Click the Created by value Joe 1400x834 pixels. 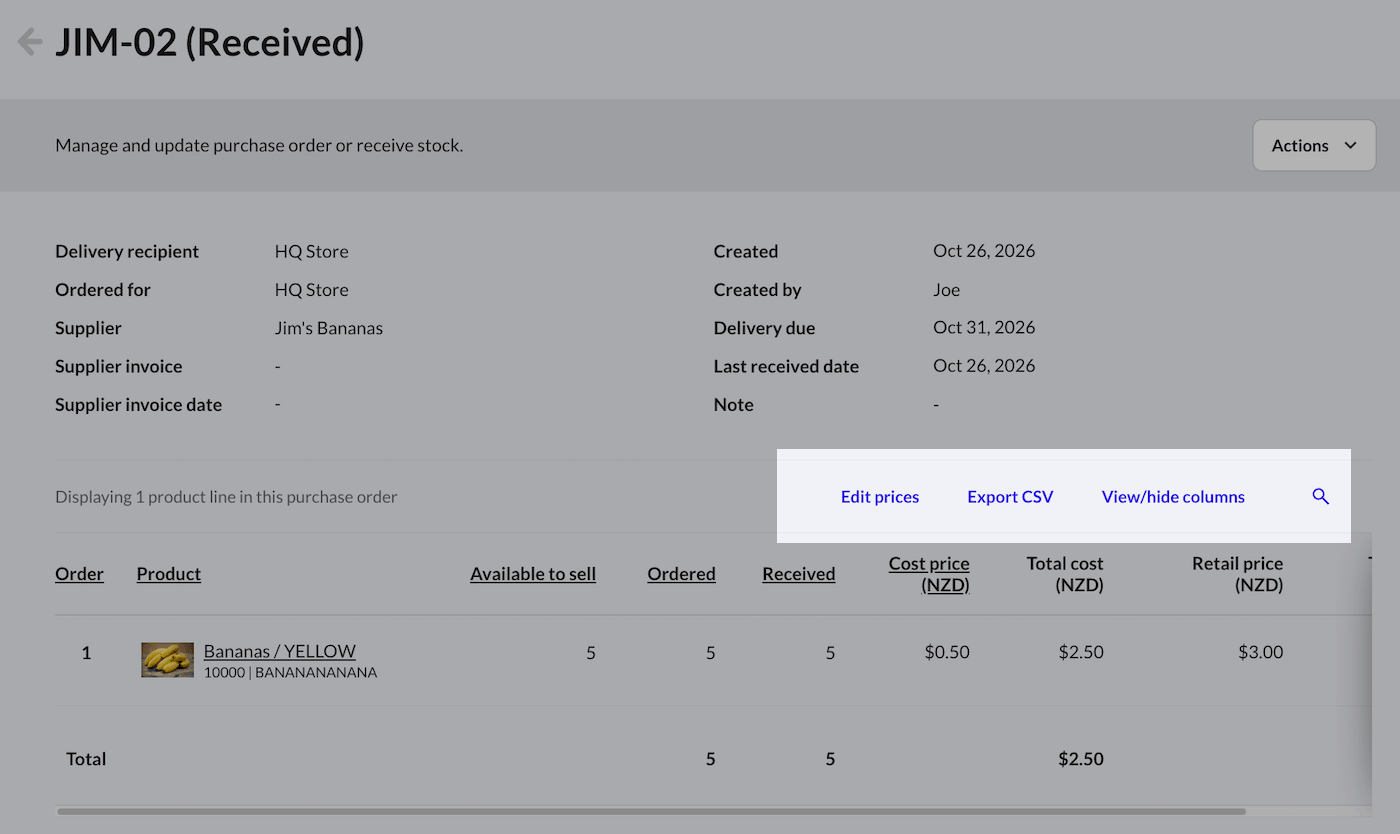click(946, 290)
